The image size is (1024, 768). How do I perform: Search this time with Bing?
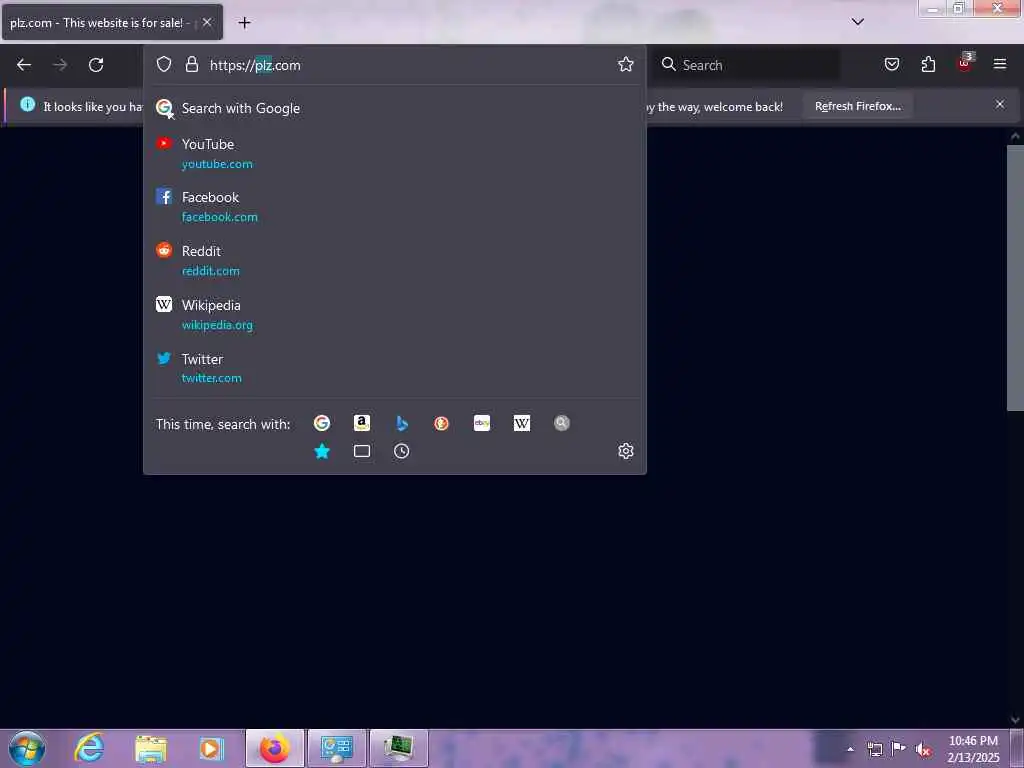click(402, 423)
